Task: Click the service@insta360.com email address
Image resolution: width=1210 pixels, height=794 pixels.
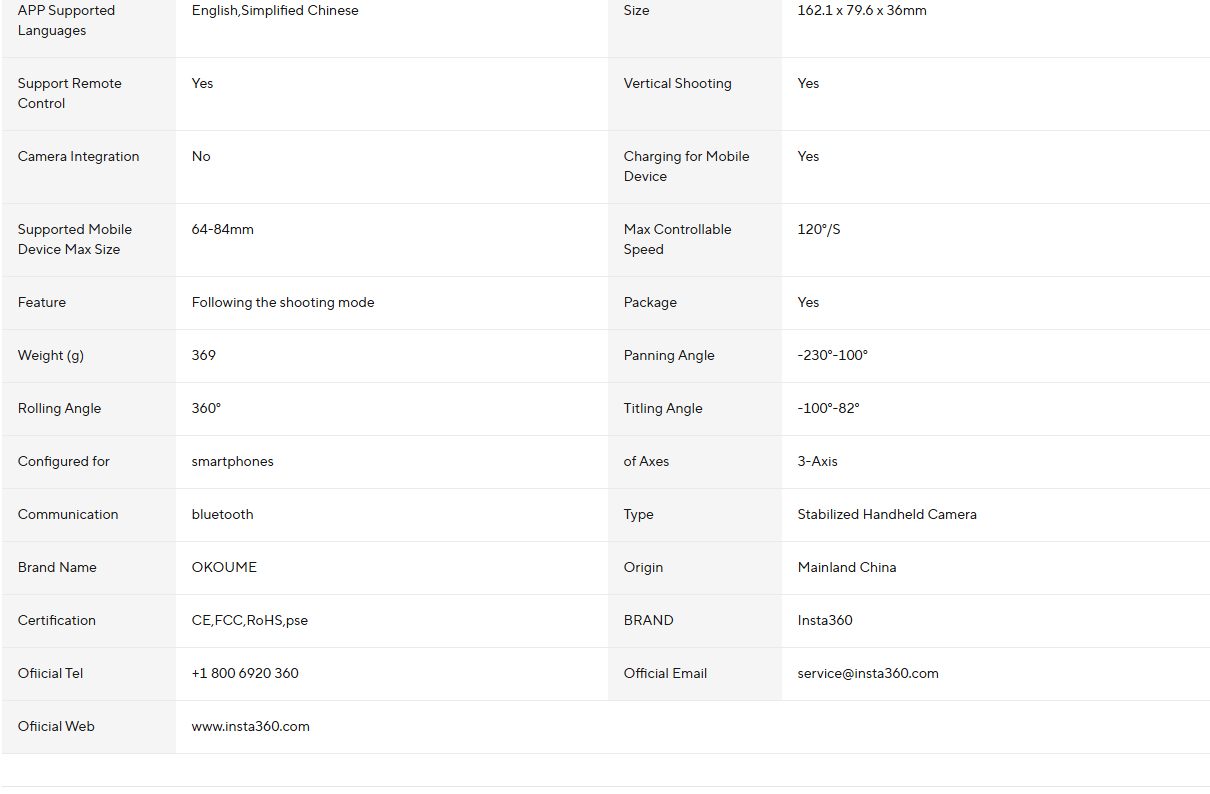Action: pyautogui.click(x=867, y=674)
